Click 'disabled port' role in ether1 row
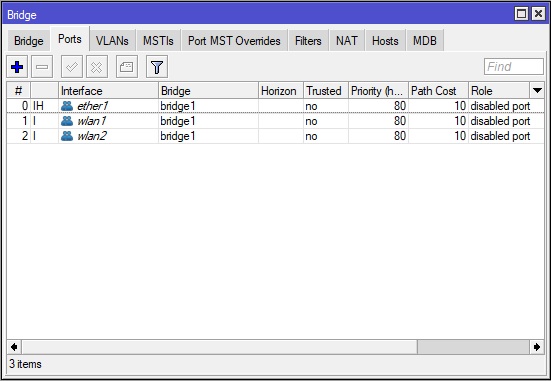Screen dimensions: 551x381 tap(500, 106)
